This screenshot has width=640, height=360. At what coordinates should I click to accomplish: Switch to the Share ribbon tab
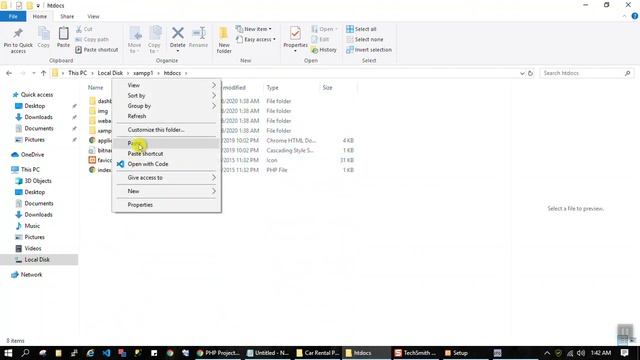click(67, 16)
